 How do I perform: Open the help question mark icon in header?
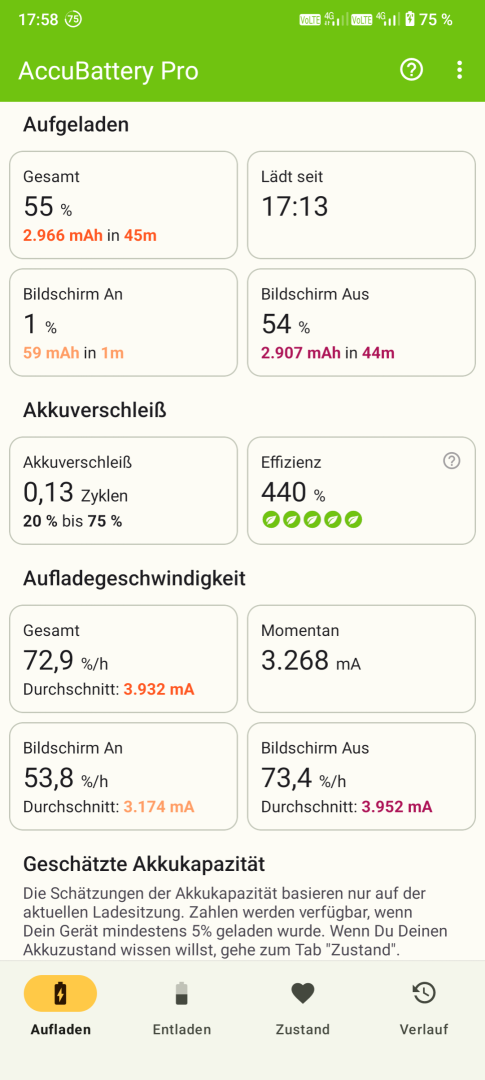coord(411,70)
